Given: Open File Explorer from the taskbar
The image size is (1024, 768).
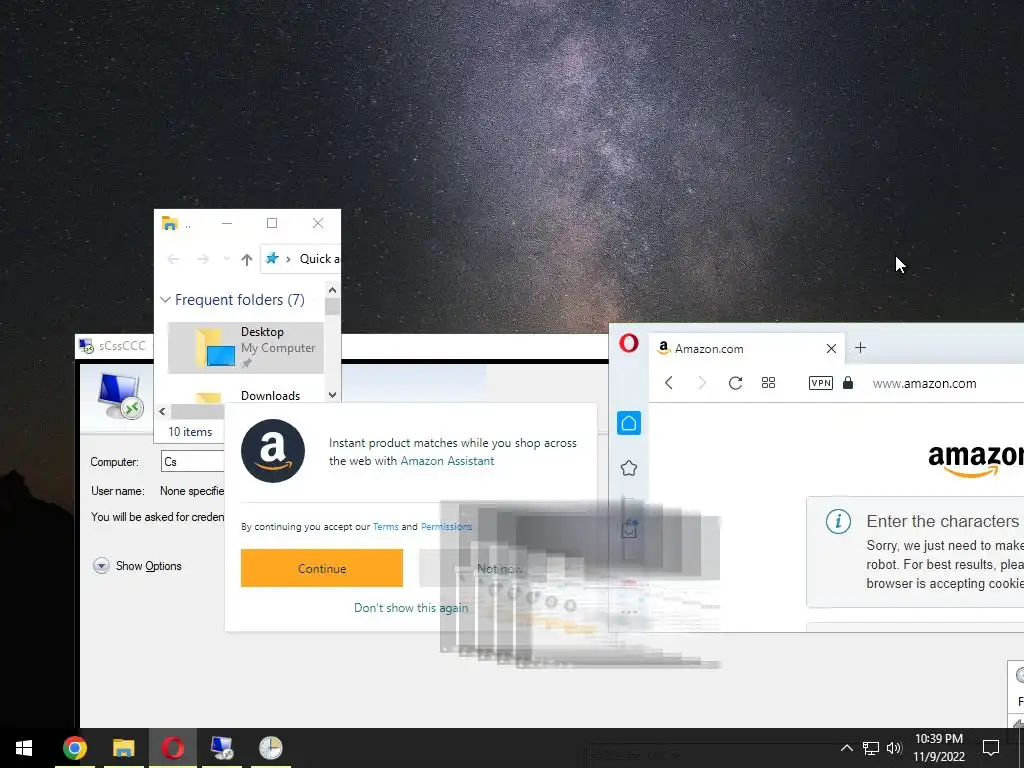Looking at the screenshot, I should [123, 748].
